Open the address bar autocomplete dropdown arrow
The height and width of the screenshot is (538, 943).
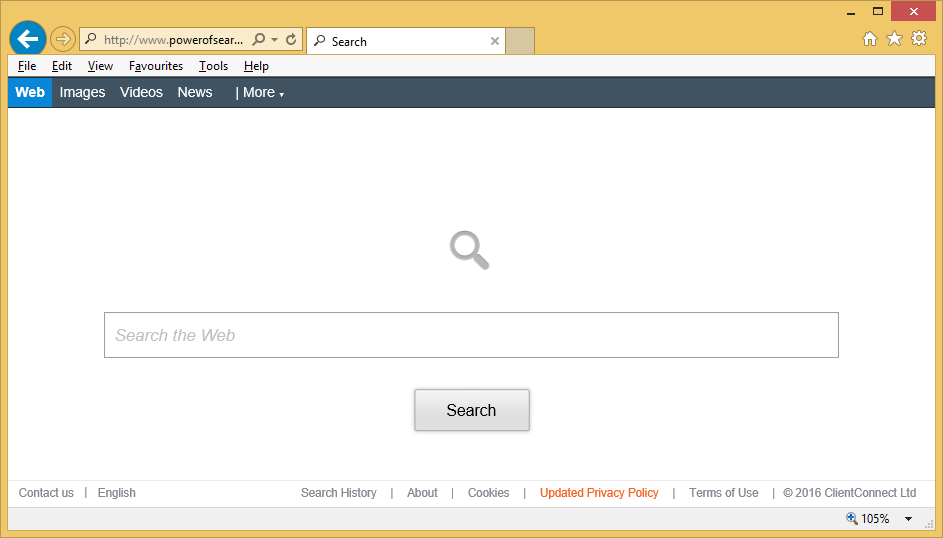pyautogui.click(x=274, y=40)
